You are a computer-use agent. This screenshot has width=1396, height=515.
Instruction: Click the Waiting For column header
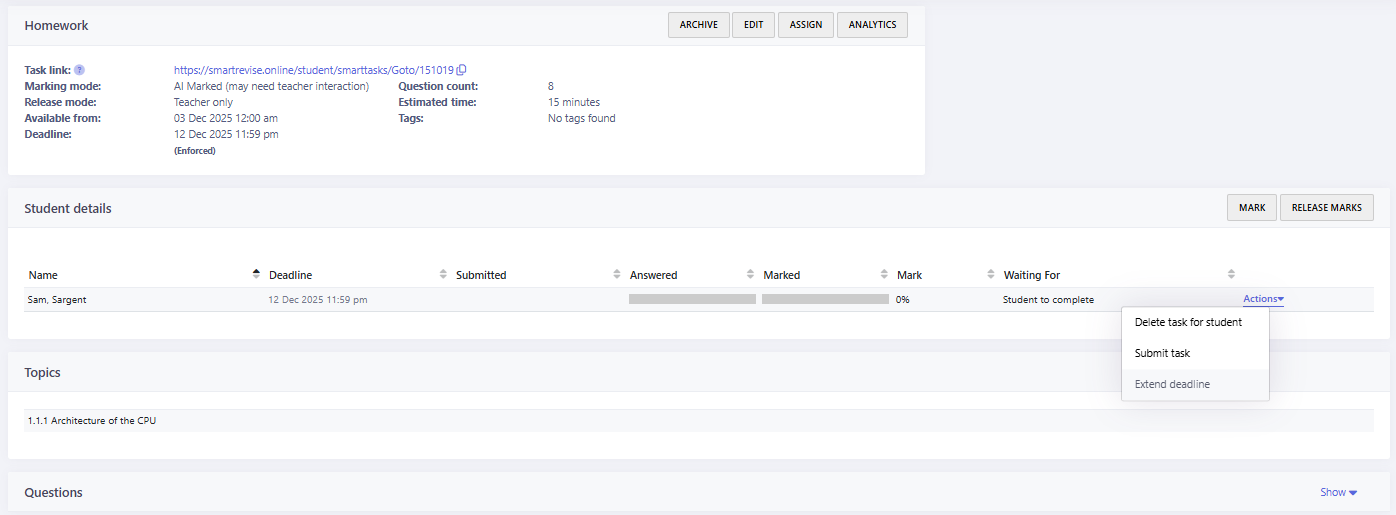click(x=1032, y=275)
